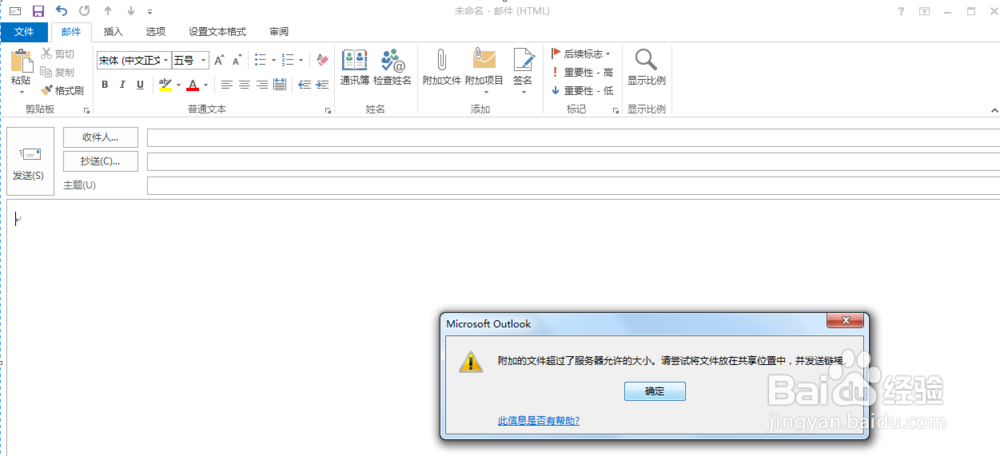
Task: Open the 后续标志 follow-up flag menu
Action: pos(581,54)
